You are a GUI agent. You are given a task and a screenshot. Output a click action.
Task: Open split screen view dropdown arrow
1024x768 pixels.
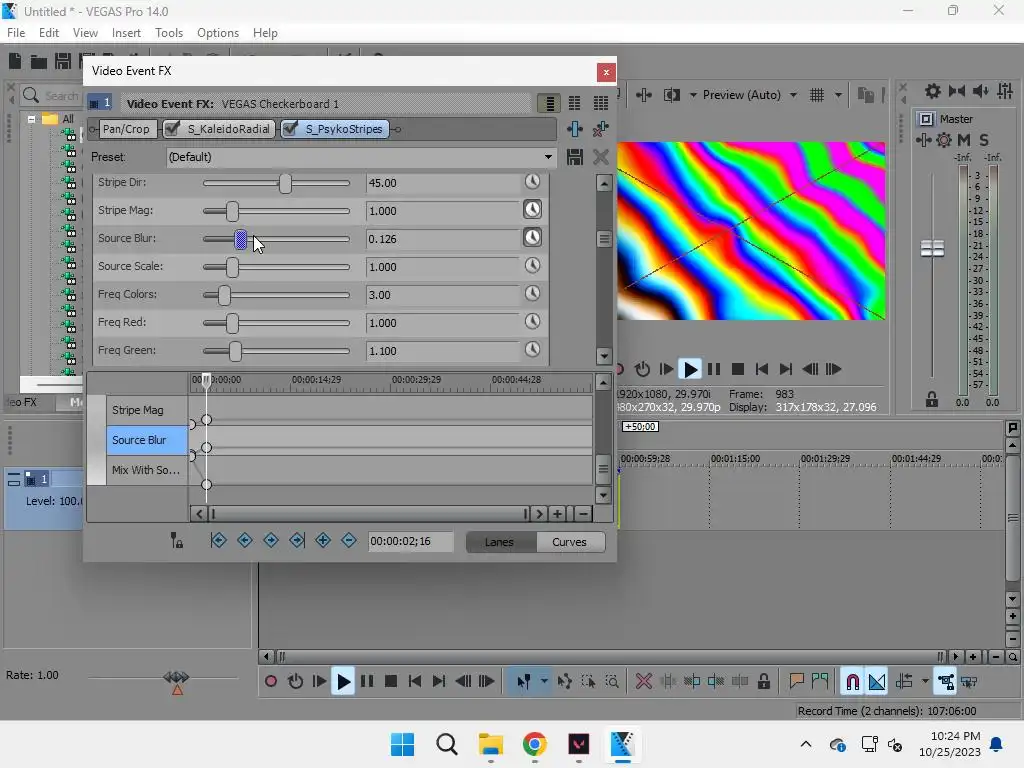pyautogui.click(x=693, y=95)
